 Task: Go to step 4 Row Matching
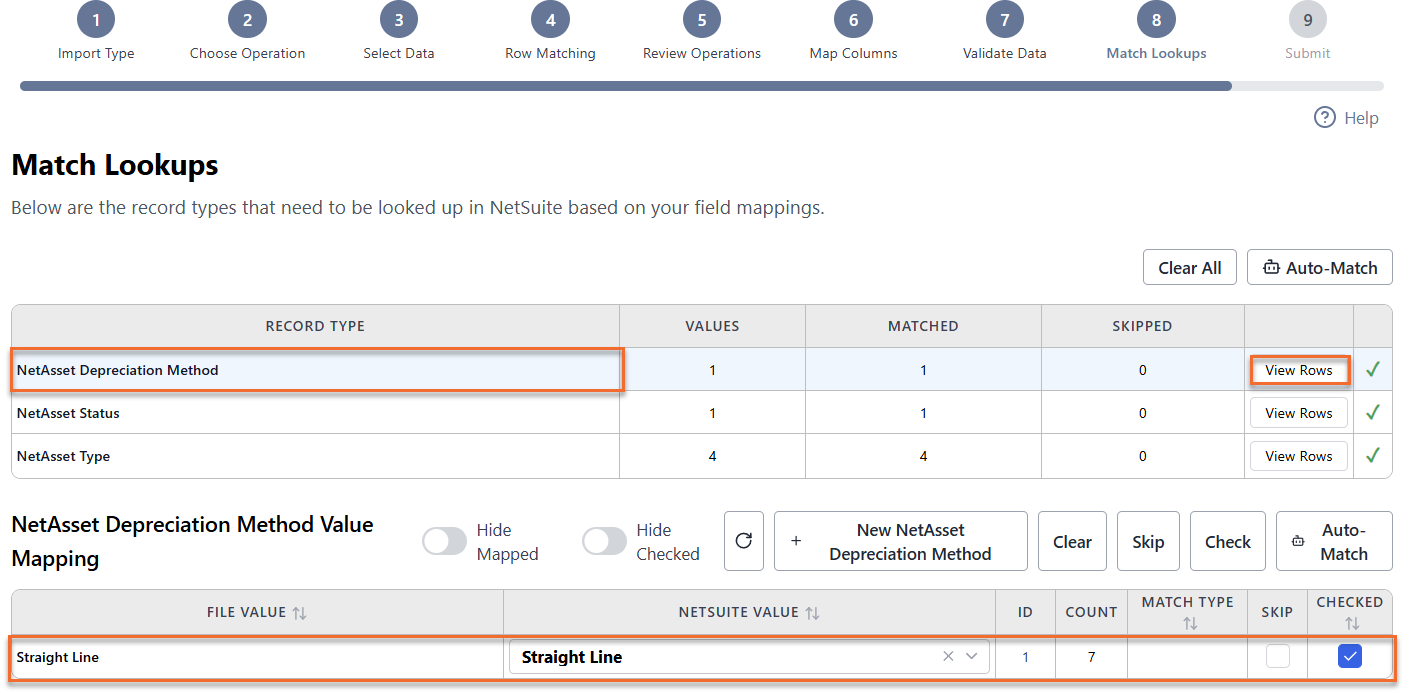(x=550, y=31)
